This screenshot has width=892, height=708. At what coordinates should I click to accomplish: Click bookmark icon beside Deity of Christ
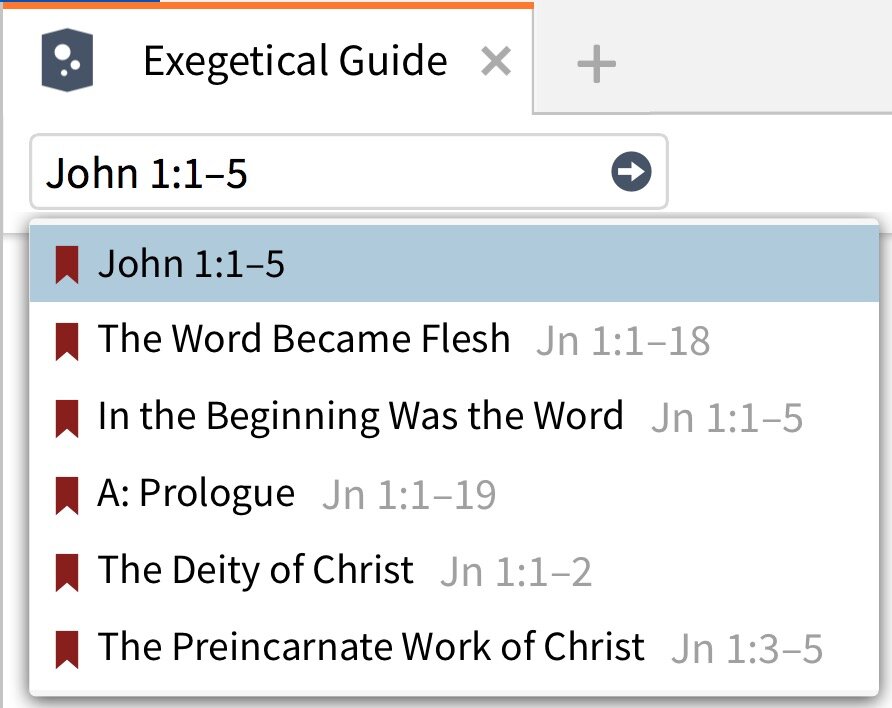[x=67, y=571]
